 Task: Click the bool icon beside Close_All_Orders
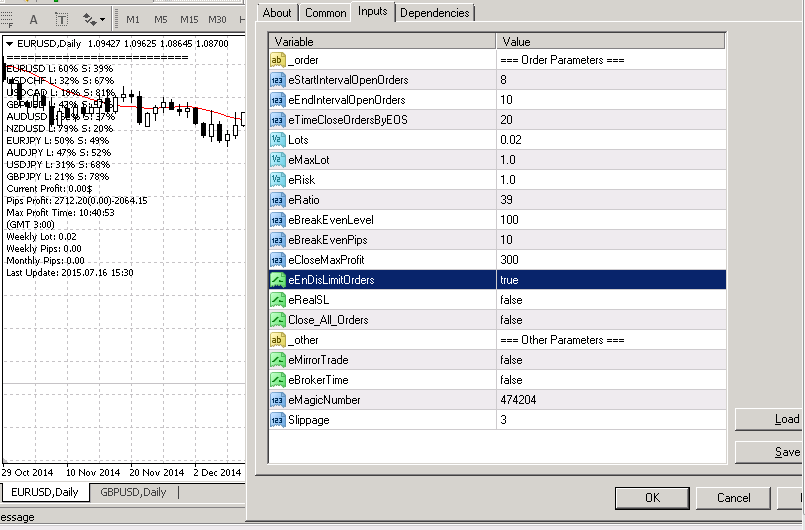[x=277, y=320]
